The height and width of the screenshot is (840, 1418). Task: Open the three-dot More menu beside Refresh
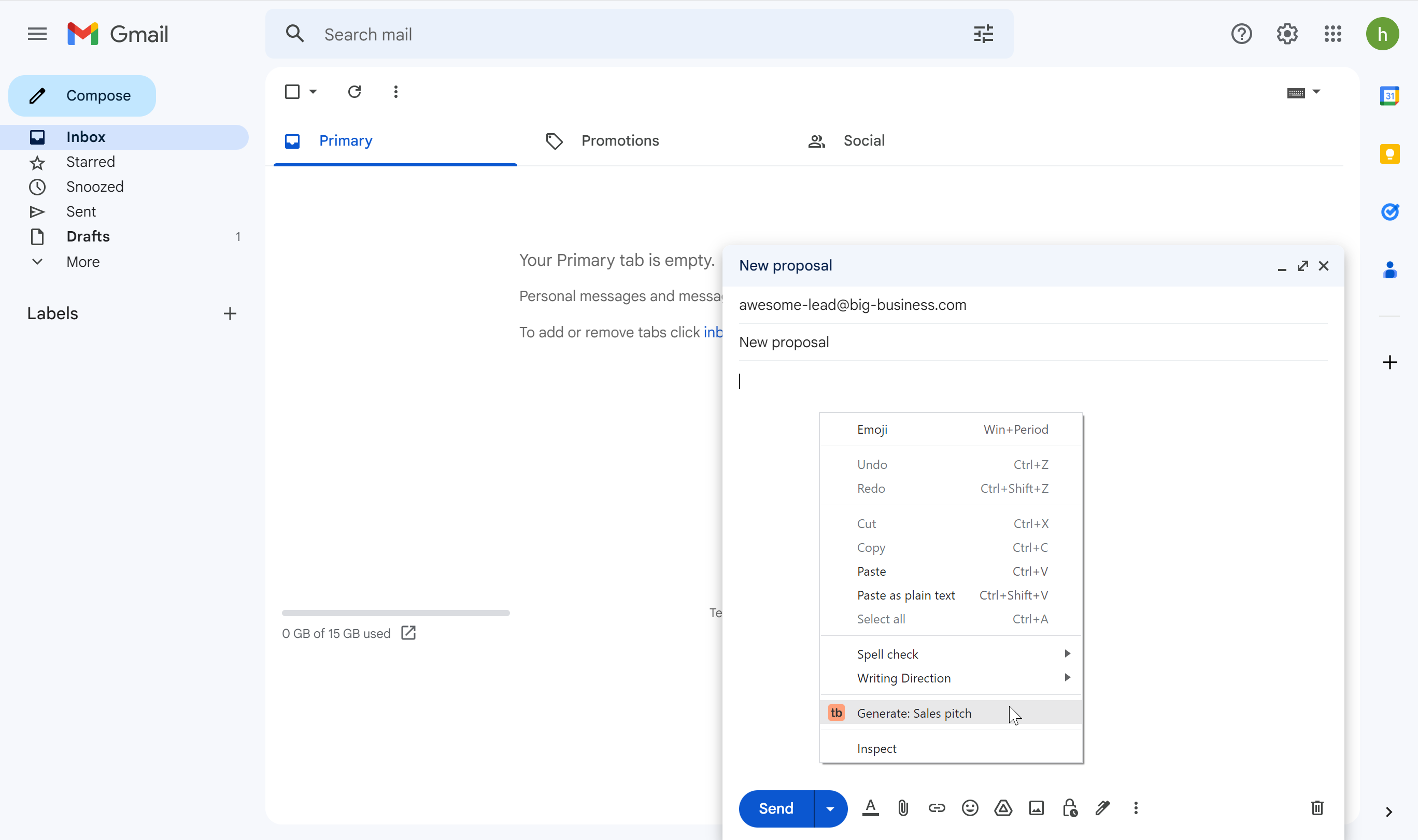coord(395,92)
